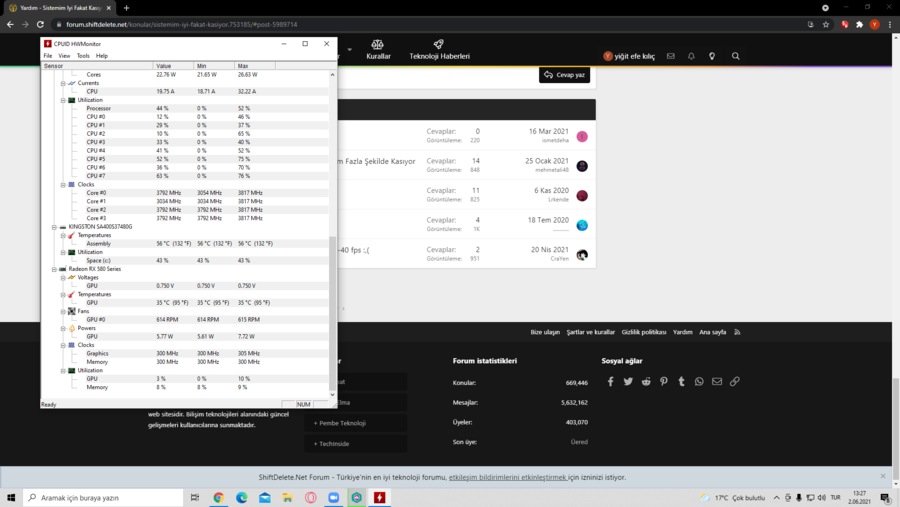Click the etkileşim bildirimlerini etkinleştirmek link

(507, 477)
